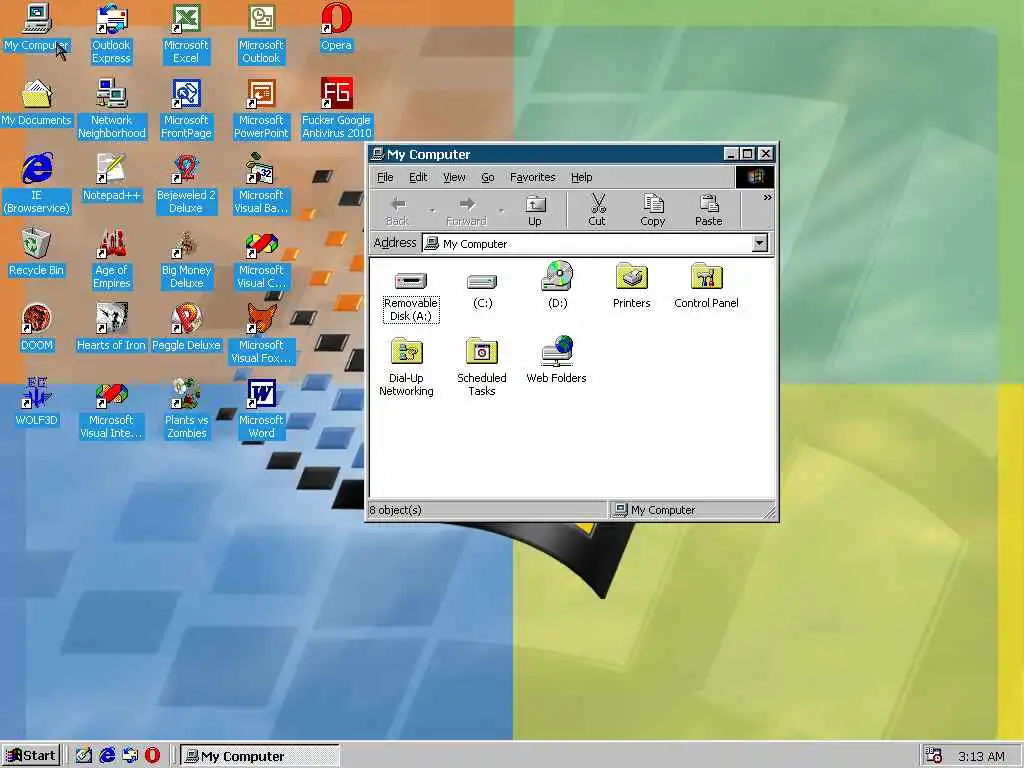
Task: Click the 3:13 AM system clock
Action: [x=981, y=756]
